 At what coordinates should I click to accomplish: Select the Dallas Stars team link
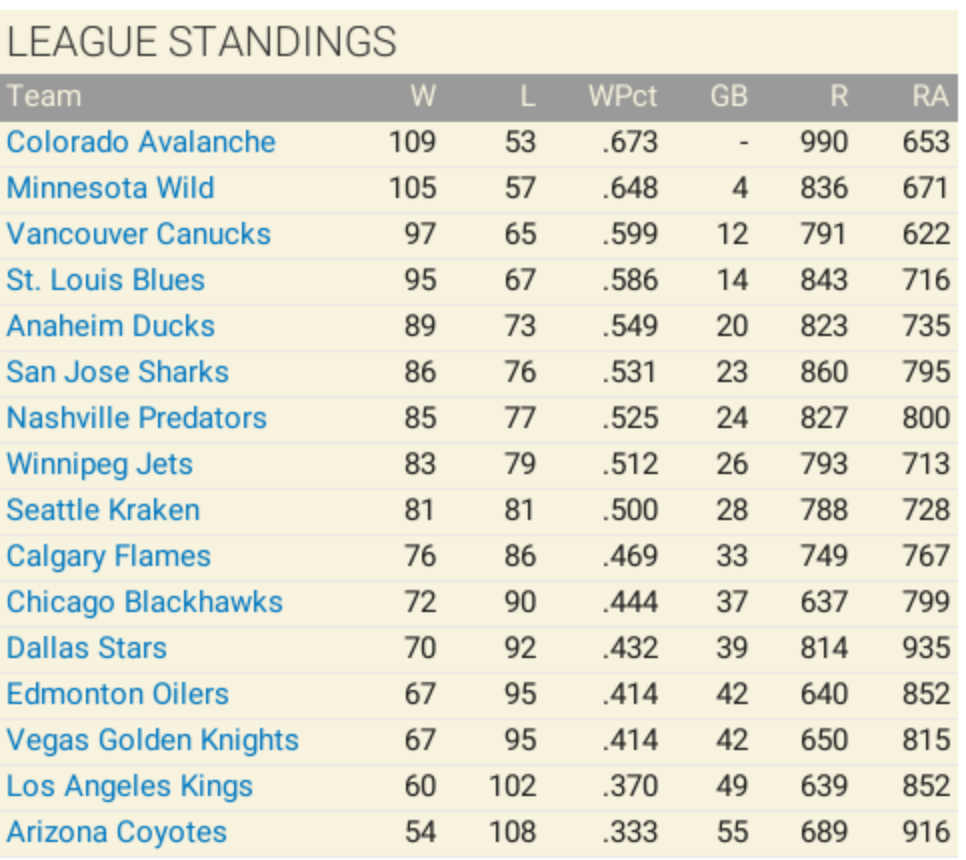tap(86, 648)
